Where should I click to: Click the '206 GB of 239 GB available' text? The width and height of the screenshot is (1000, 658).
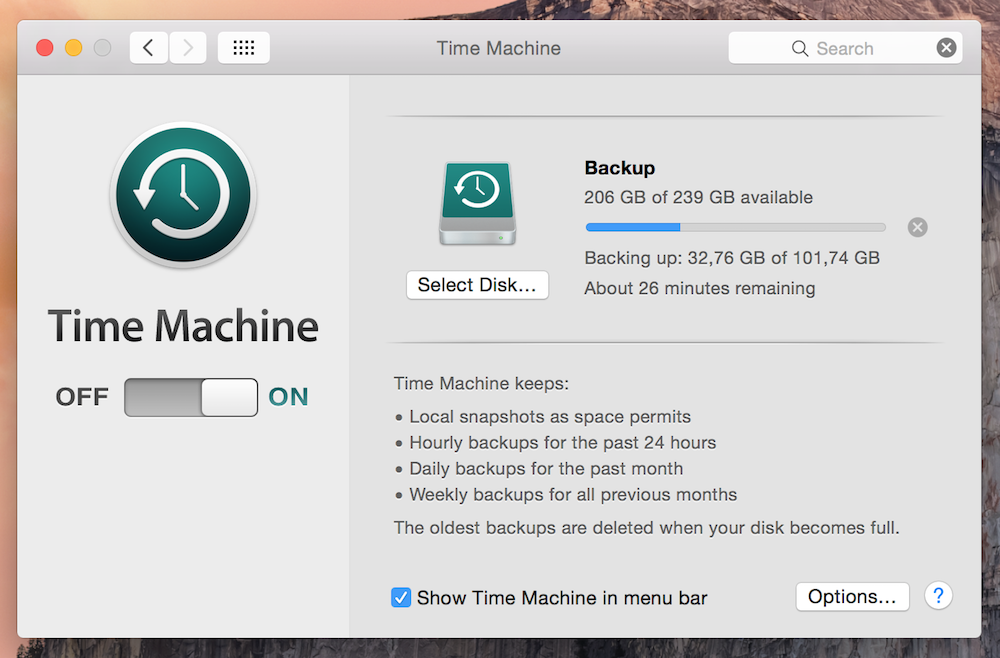698,197
